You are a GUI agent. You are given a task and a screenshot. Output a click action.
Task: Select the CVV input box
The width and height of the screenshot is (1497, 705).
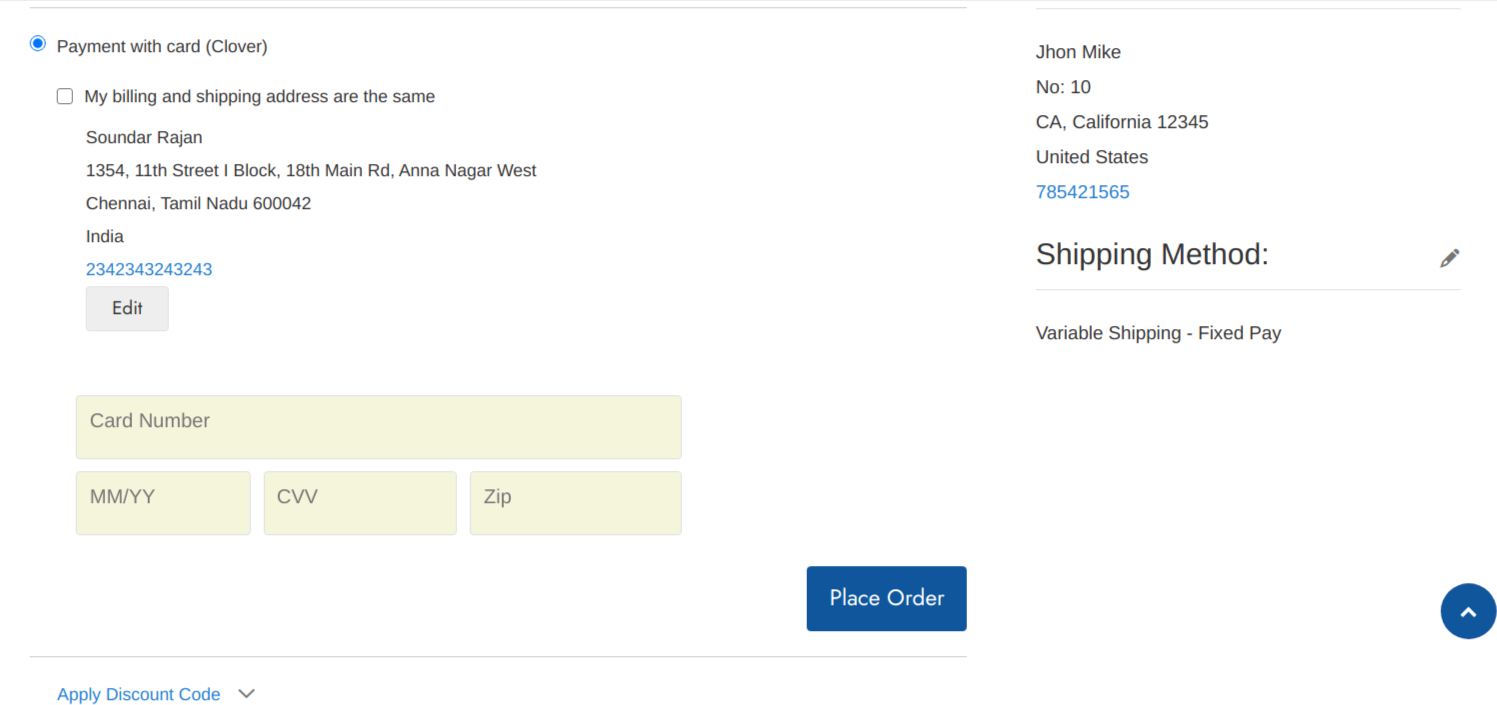point(359,502)
